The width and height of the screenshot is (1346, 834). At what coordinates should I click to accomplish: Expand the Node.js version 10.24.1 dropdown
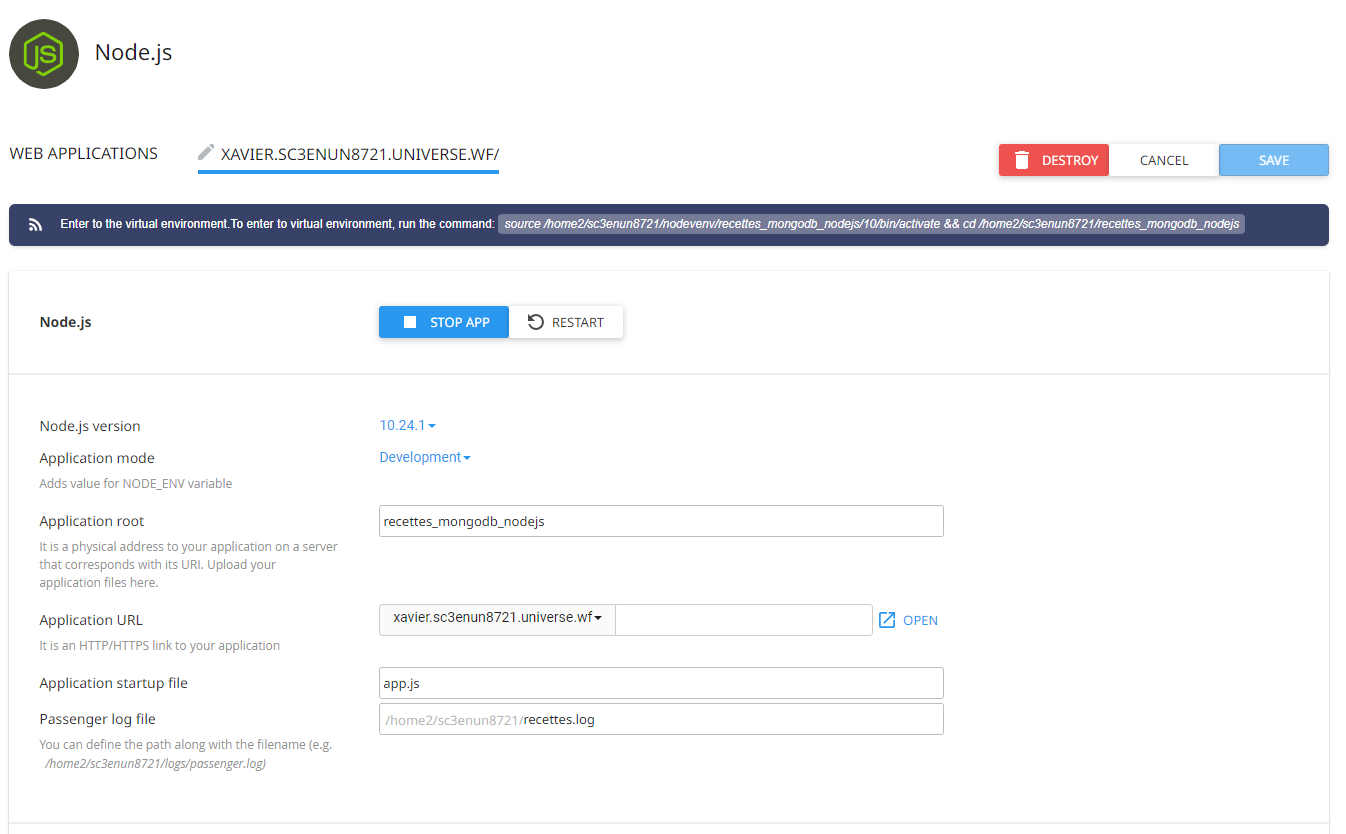coord(407,425)
